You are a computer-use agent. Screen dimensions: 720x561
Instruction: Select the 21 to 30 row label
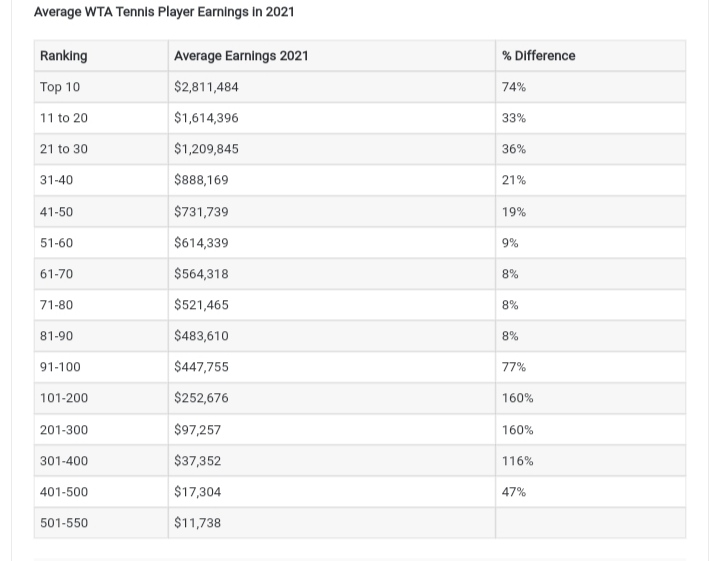[64, 149]
